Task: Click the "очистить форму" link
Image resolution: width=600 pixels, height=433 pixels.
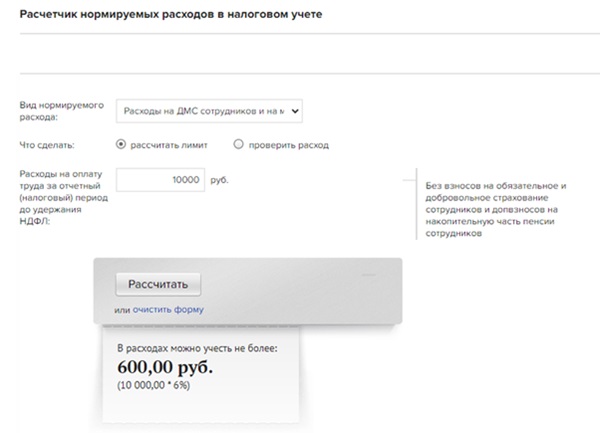Action: click(x=168, y=309)
